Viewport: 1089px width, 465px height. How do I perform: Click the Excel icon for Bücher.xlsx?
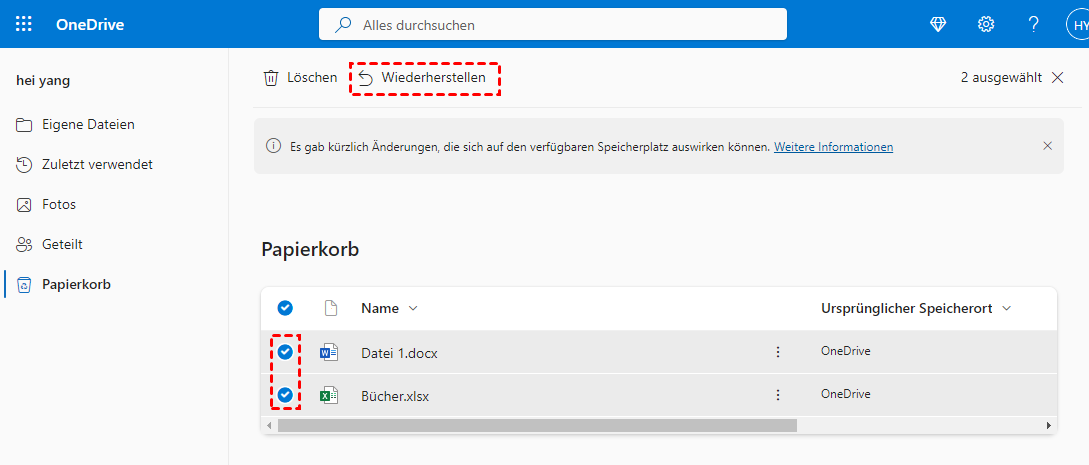(x=329, y=395)
